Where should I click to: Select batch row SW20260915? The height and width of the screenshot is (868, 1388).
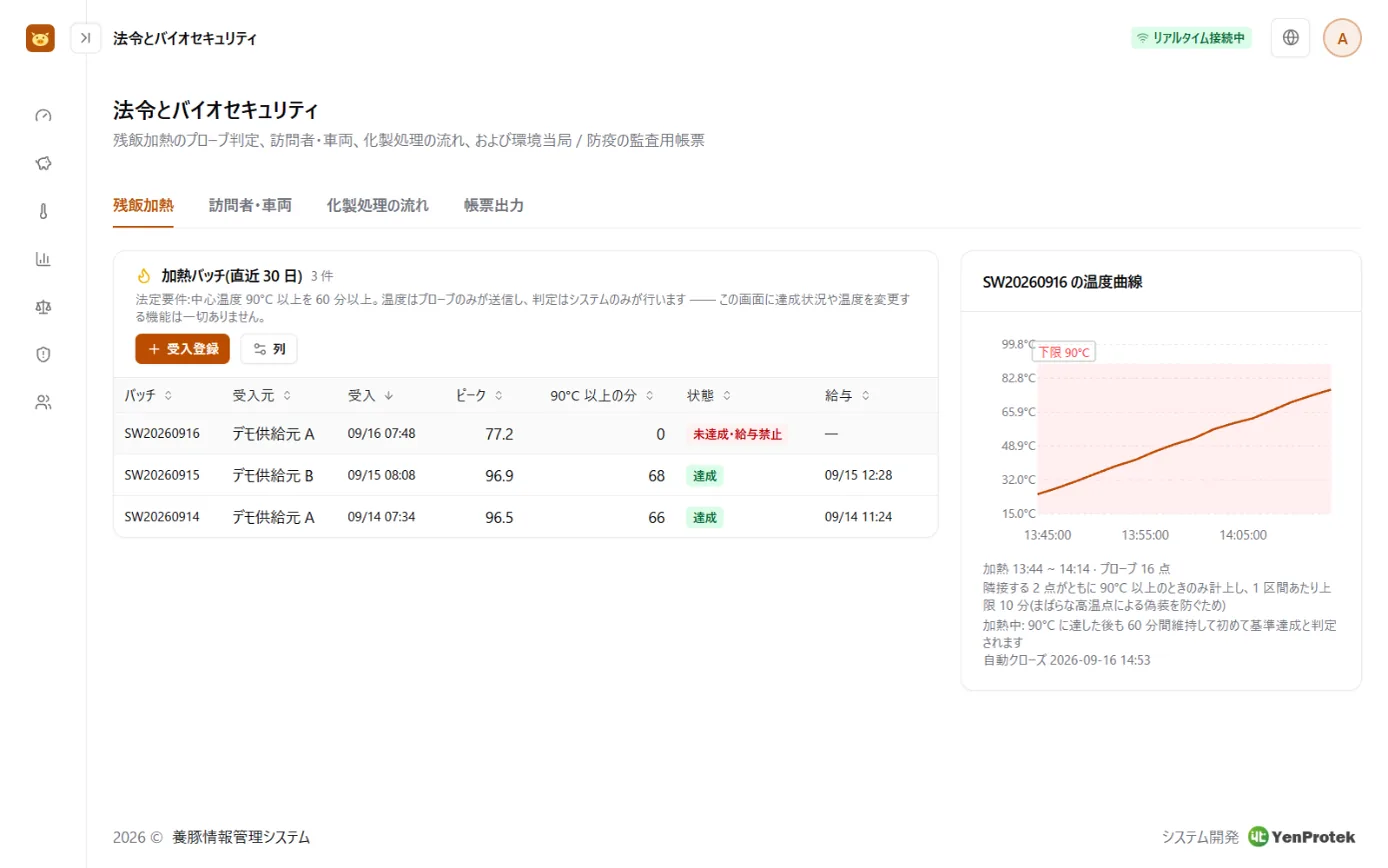click(526, 475)
